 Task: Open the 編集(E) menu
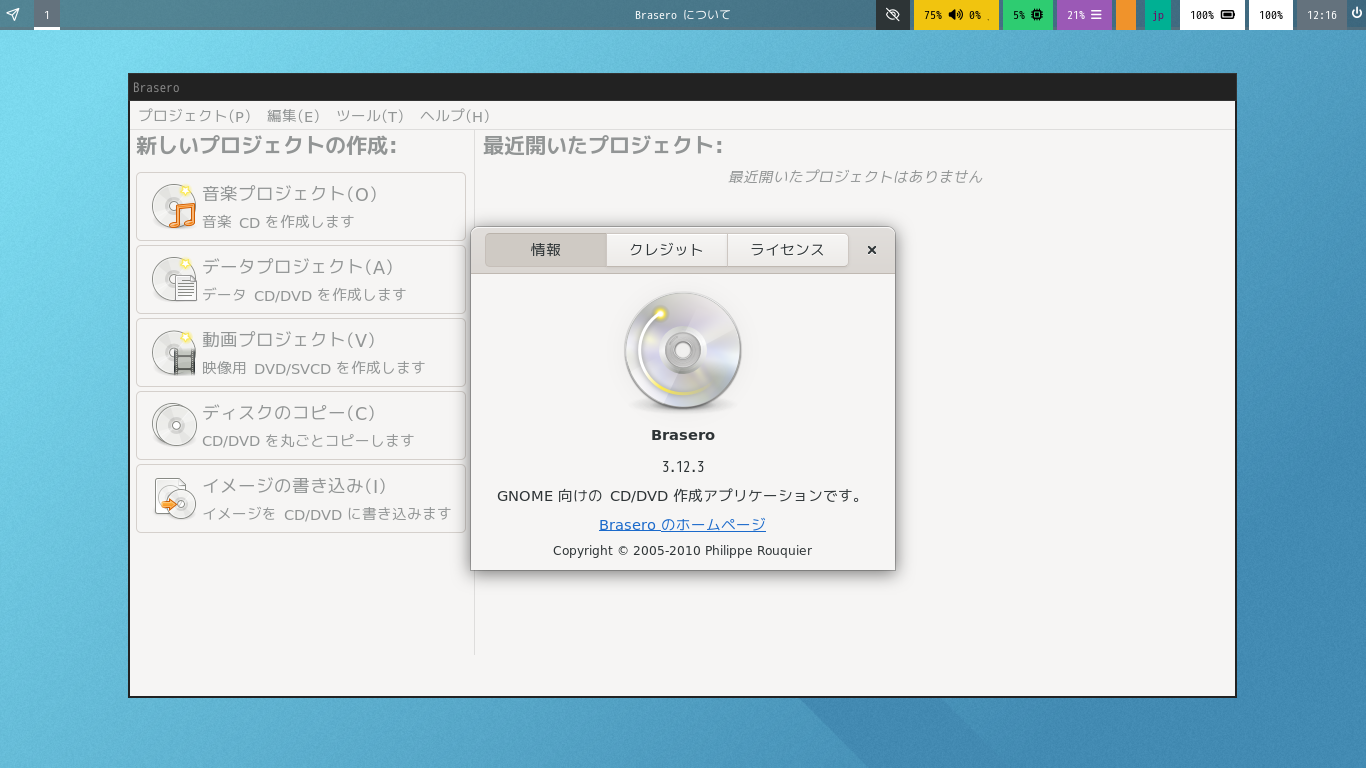(293, 116)
